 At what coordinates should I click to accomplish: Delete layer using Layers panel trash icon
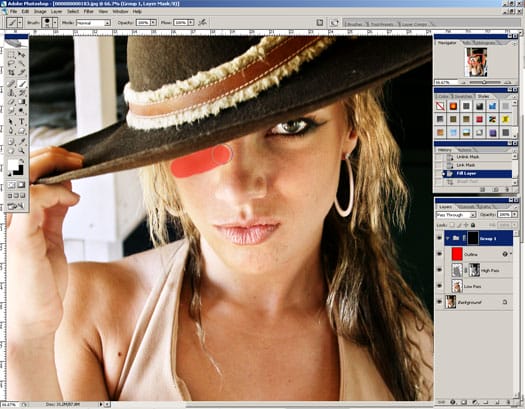[x=509, y=402]
